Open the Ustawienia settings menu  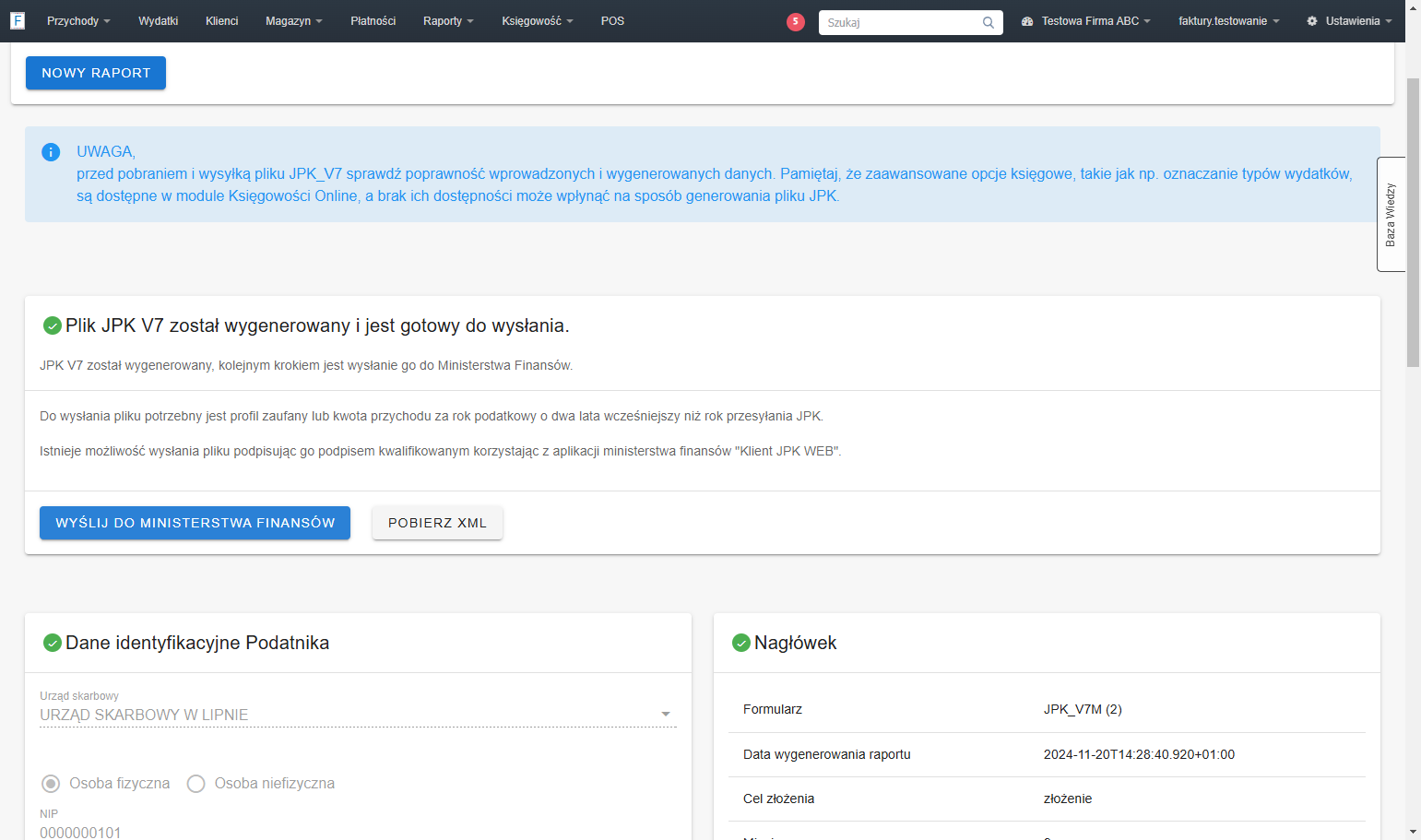(x=1349, y=21)
